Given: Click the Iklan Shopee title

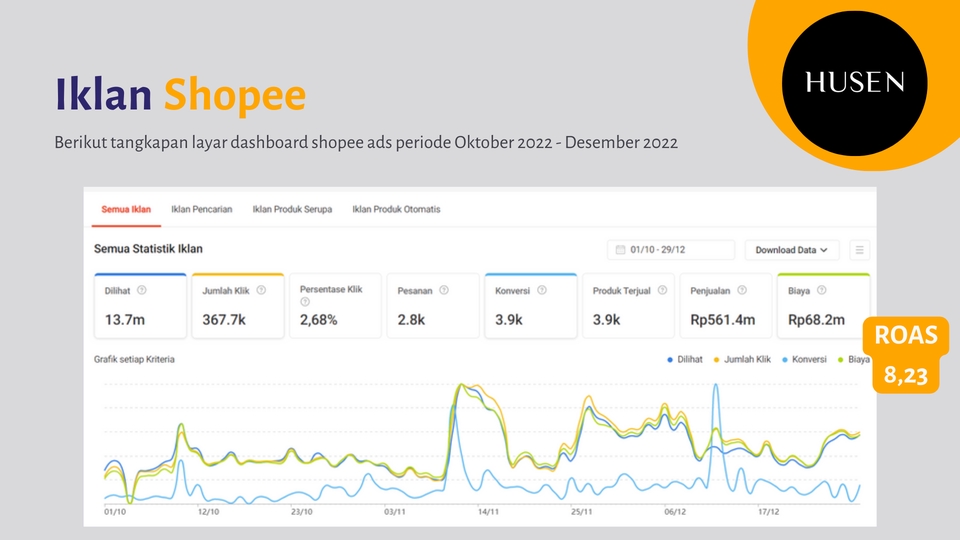Looking at the screenshot, I should [180, 95].
